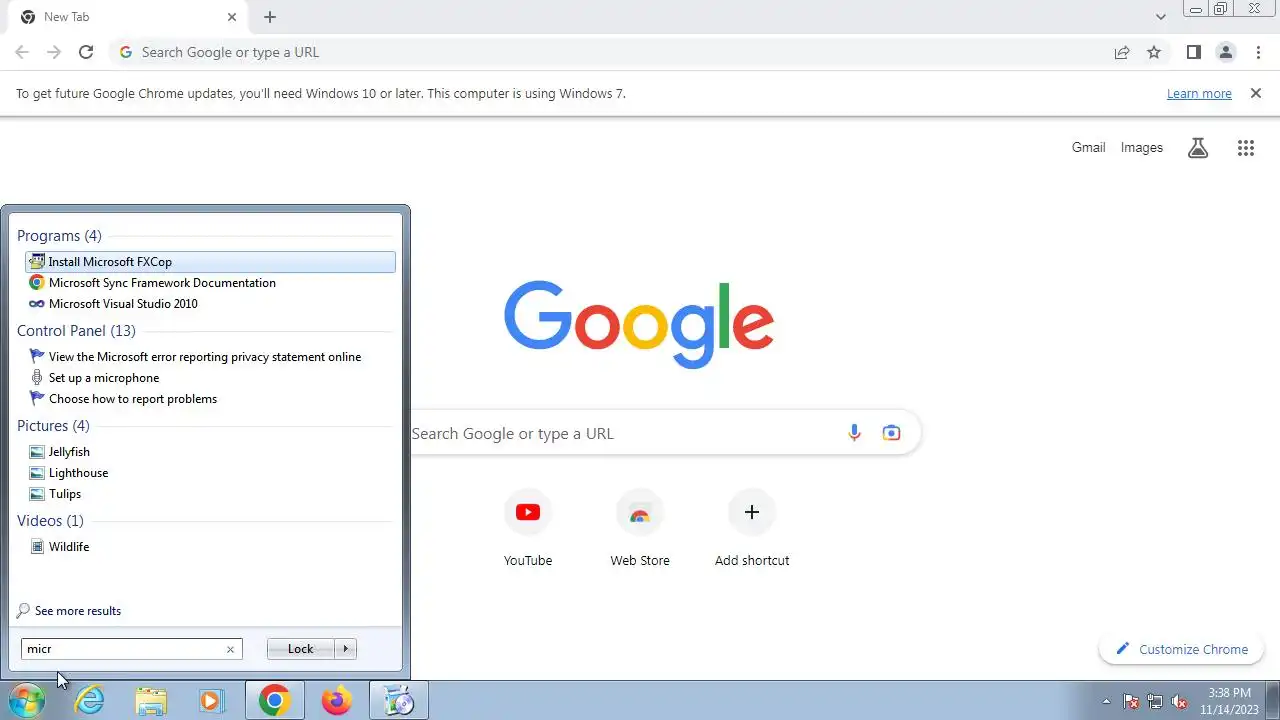Dismiss the Windows 7 update notice
Screen dimensions: 1280x720
(x=1256, y=93)
